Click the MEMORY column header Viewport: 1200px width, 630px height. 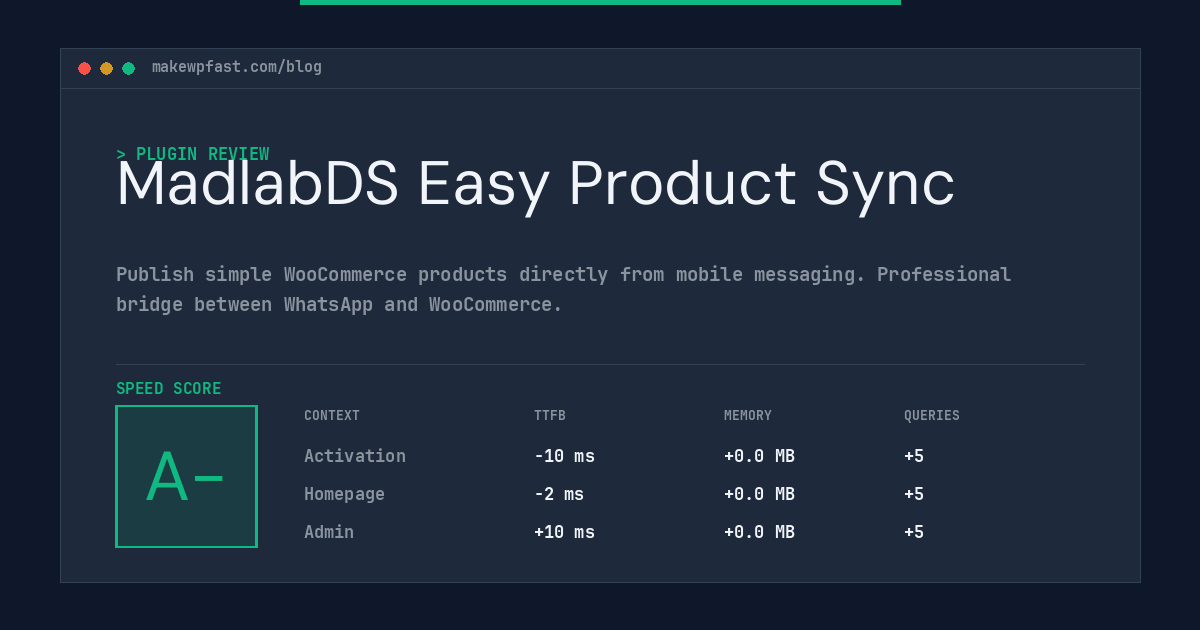748,416
